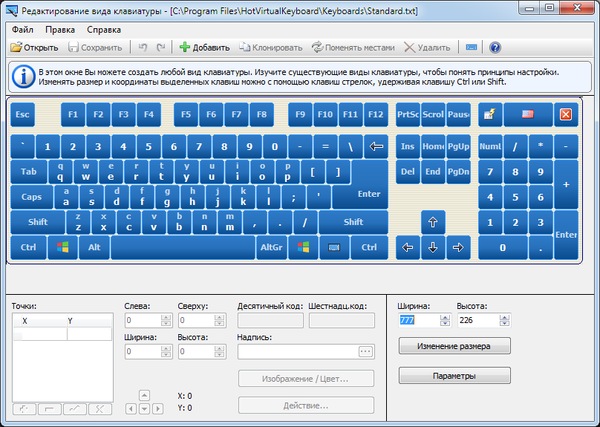600x427 pixels.
Task: Click the blue help question mark icon
Action: click(x=496, y=47)
